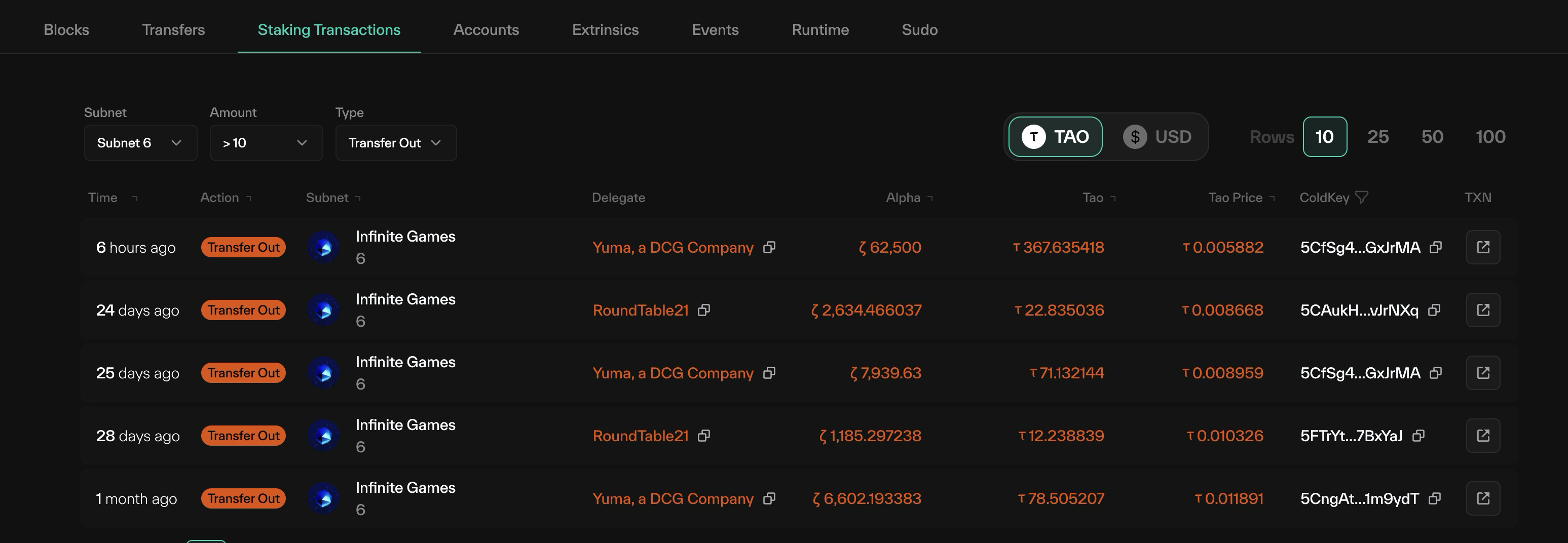The image size is (1568, 543).
Task: Copy the coldkey 5CAukH...vJrNXq
Action: tap(1434, 310)
